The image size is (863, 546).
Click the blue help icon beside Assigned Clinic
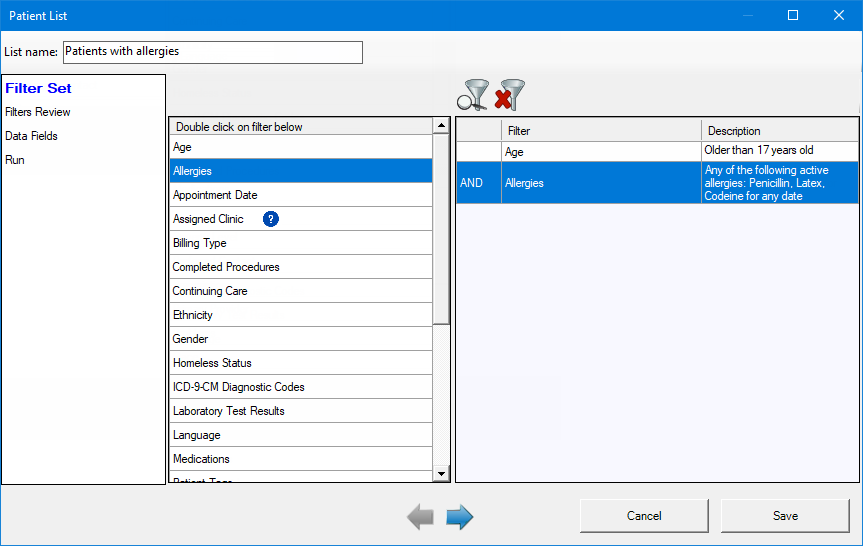point(271,219)
